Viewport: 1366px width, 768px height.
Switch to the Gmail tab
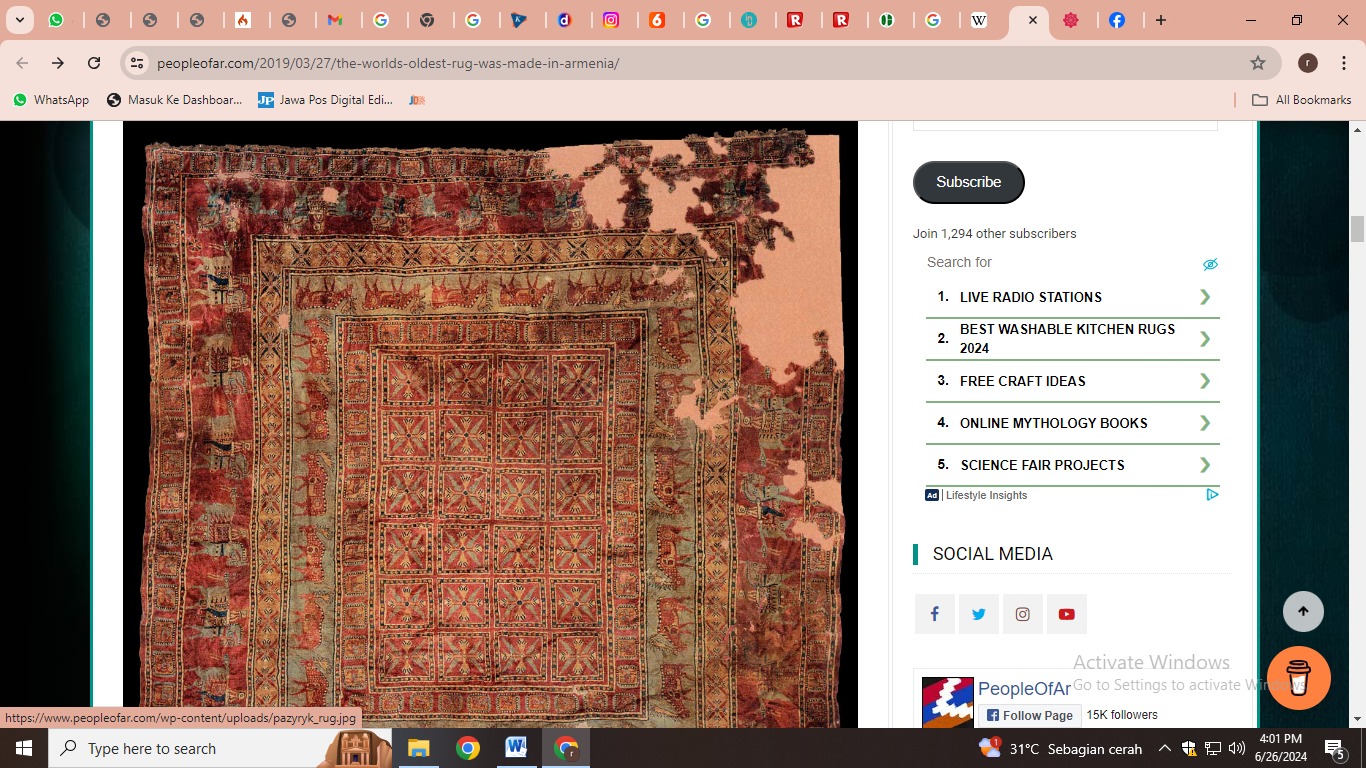[x=336, y=20]
